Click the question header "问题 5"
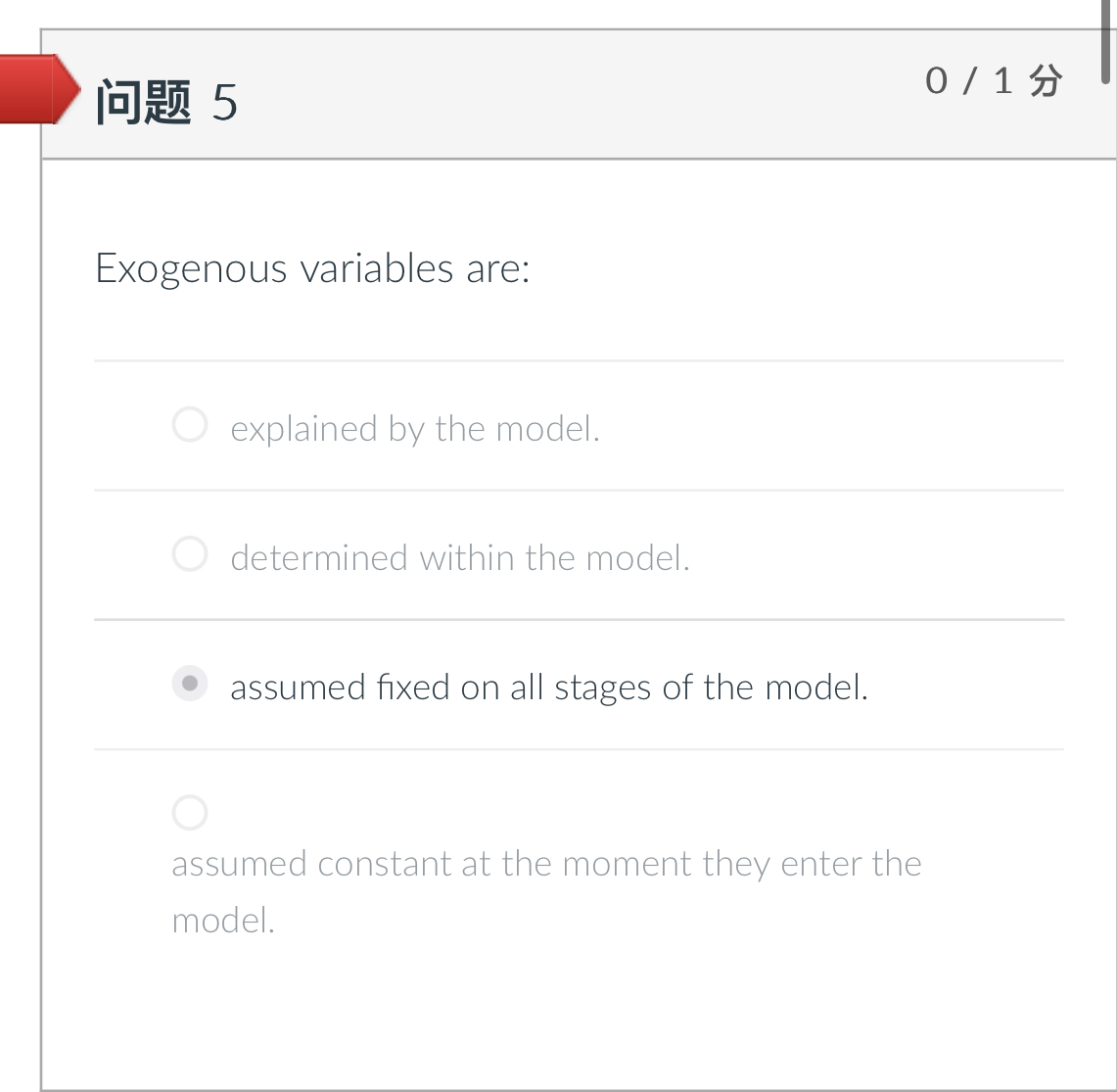 pyautogui.click(x=166, y=100)
